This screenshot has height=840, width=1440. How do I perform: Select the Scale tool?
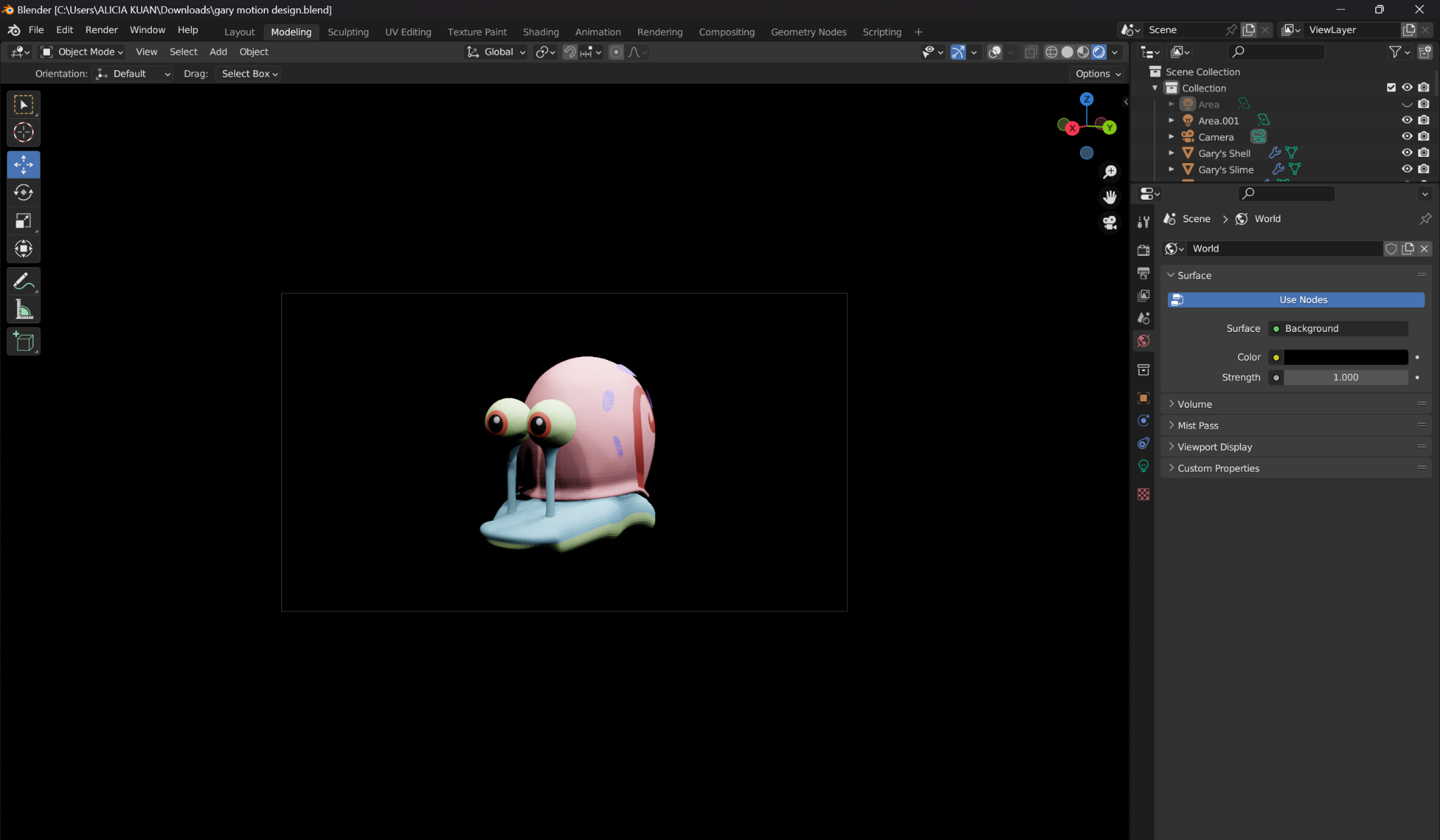[23, 221]
